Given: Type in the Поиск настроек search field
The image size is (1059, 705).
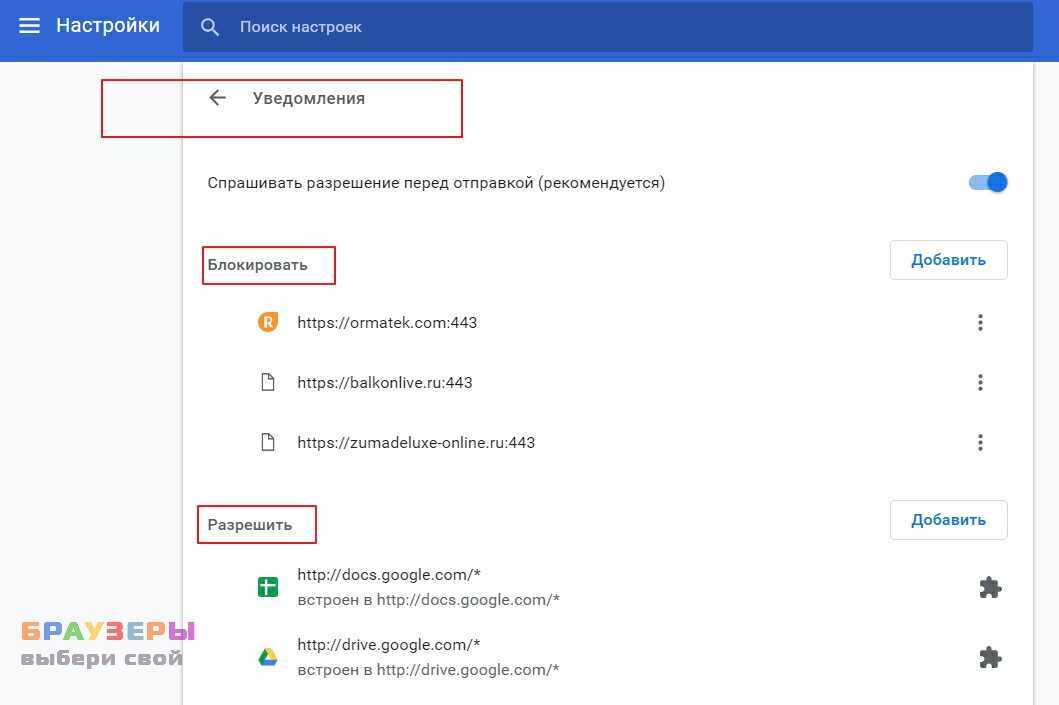Looking at the screenshot, I should click(x=600, y=27).
